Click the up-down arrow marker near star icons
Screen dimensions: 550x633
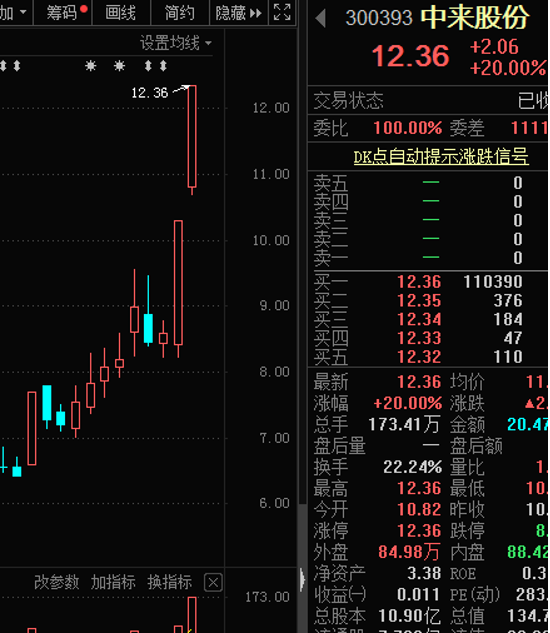tap(148, 66)
